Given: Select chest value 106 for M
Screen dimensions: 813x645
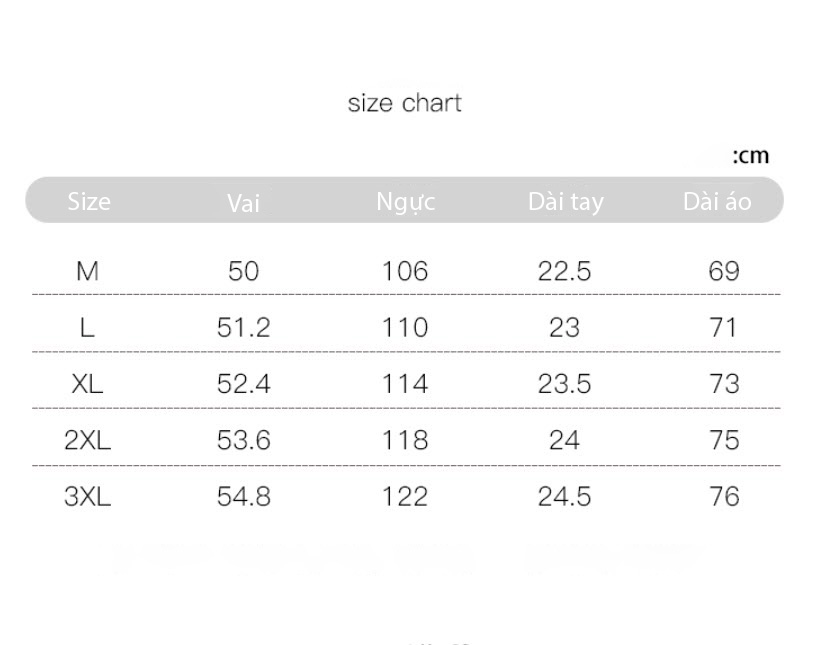Looking at the screenshot, I should (405, 271).
